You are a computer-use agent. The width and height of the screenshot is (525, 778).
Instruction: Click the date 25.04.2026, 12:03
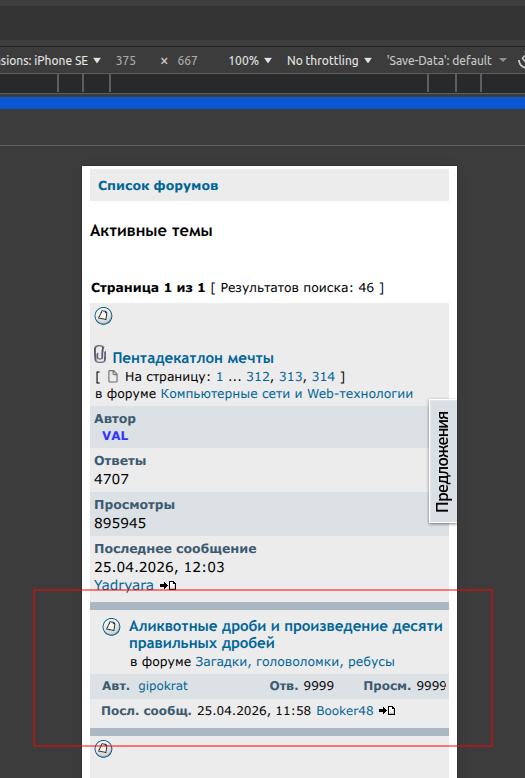click(x=159, y=567)
